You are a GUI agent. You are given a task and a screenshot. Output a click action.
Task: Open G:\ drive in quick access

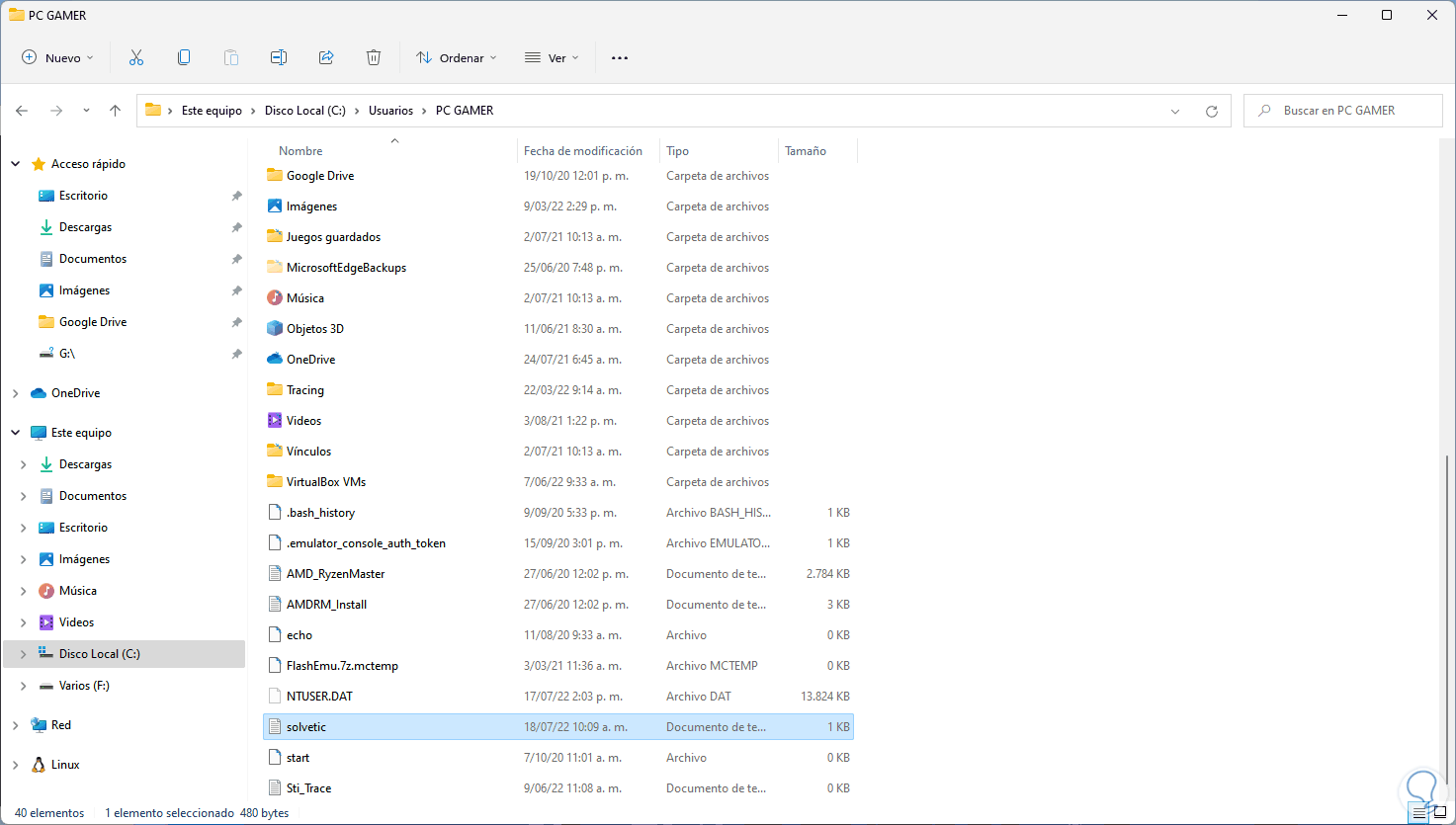67,354
